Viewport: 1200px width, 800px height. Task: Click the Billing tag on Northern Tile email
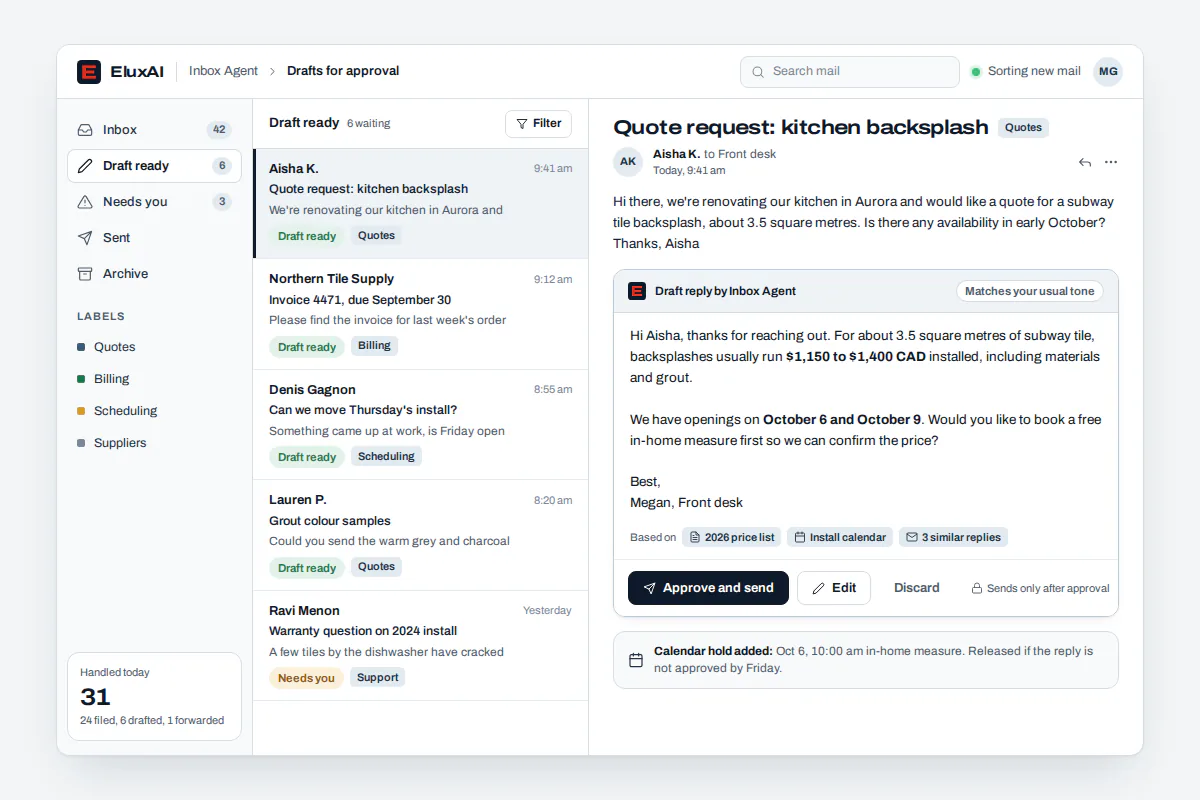[374, 346]
